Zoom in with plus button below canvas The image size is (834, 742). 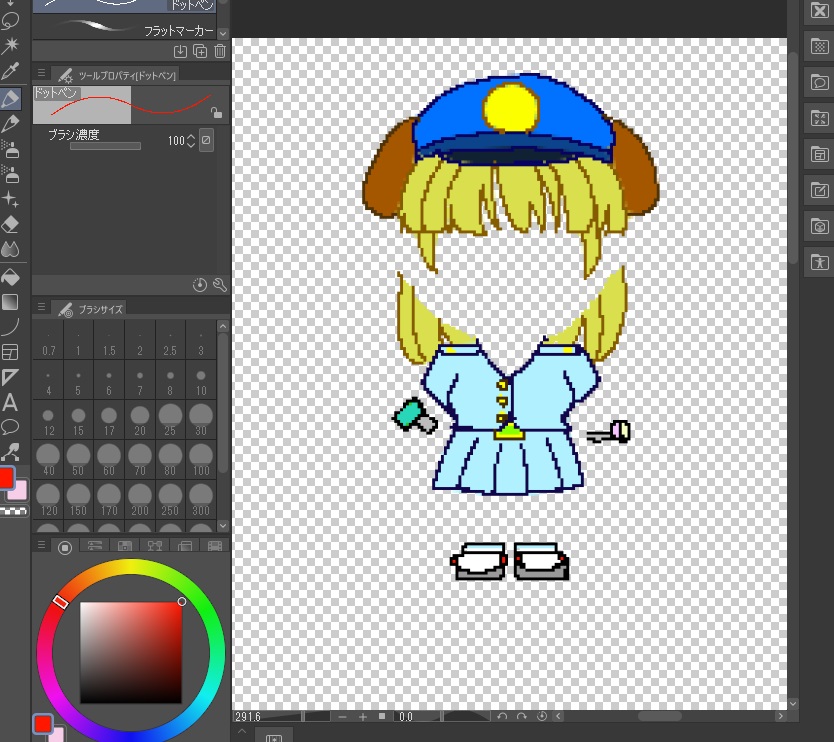363,717
